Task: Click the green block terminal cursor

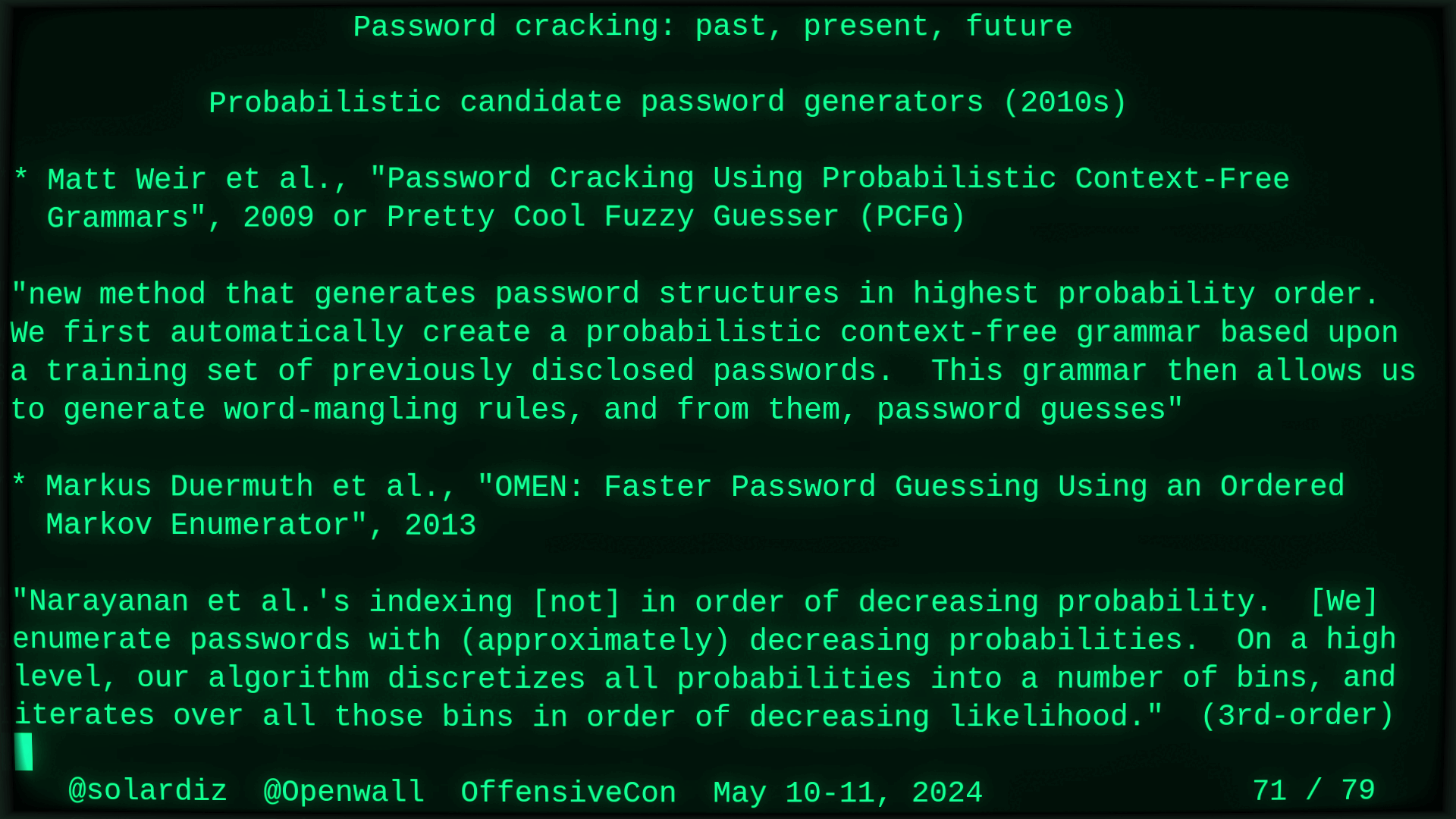Action: [x=24, y=752]
